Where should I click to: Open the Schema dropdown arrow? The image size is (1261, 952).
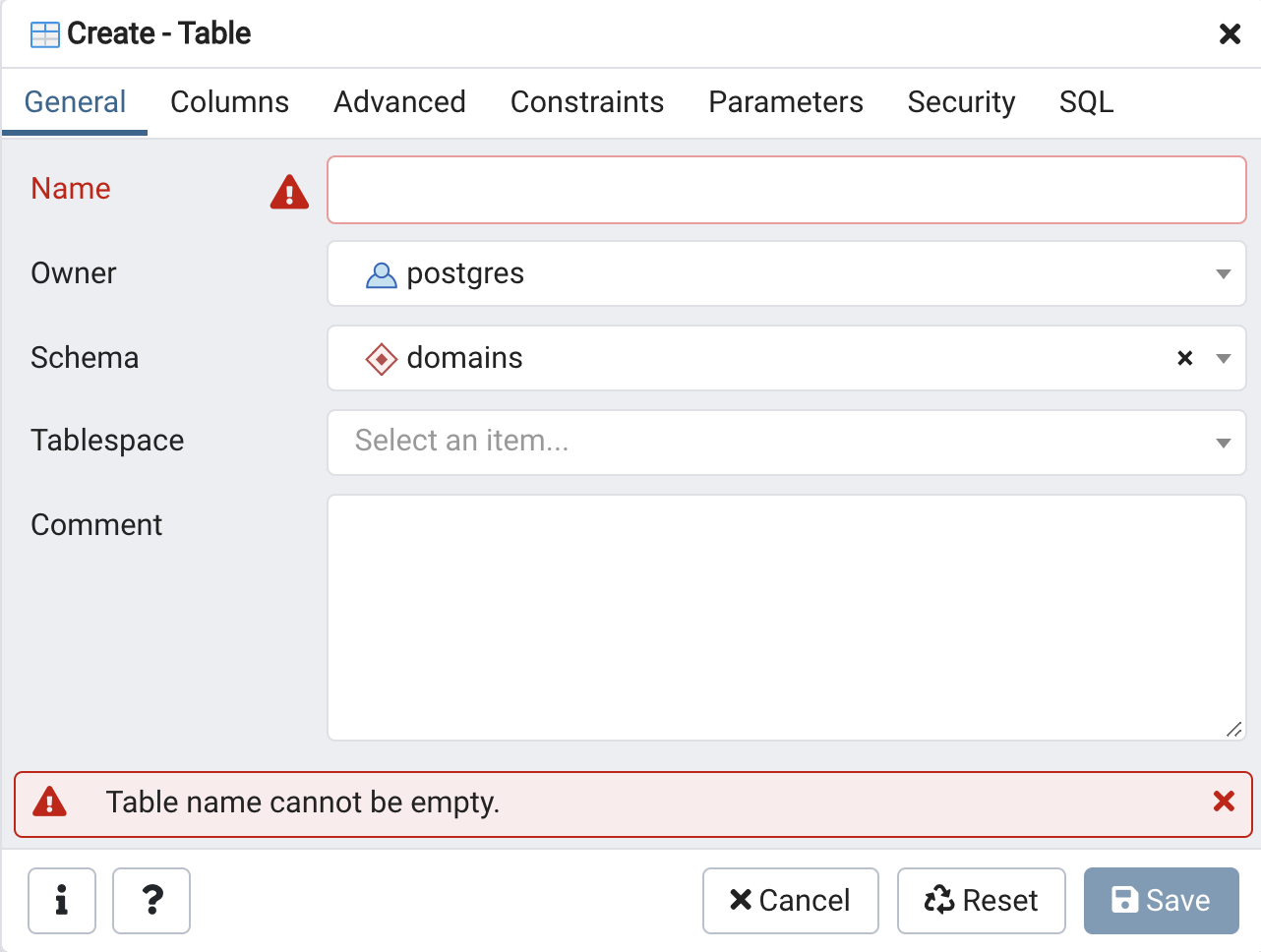point(1223,358)
